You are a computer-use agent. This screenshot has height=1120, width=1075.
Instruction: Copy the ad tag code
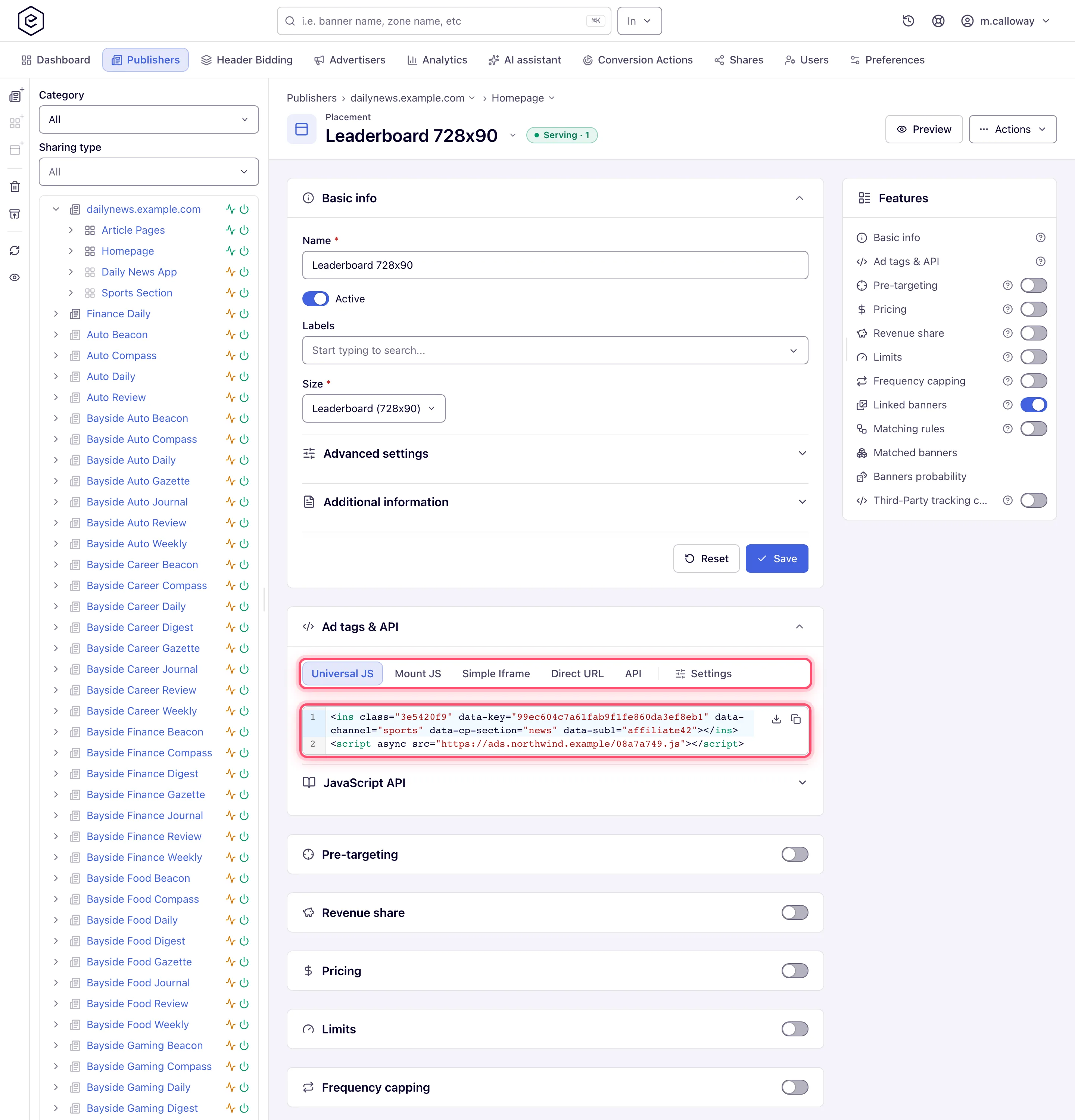coord(796,719)
